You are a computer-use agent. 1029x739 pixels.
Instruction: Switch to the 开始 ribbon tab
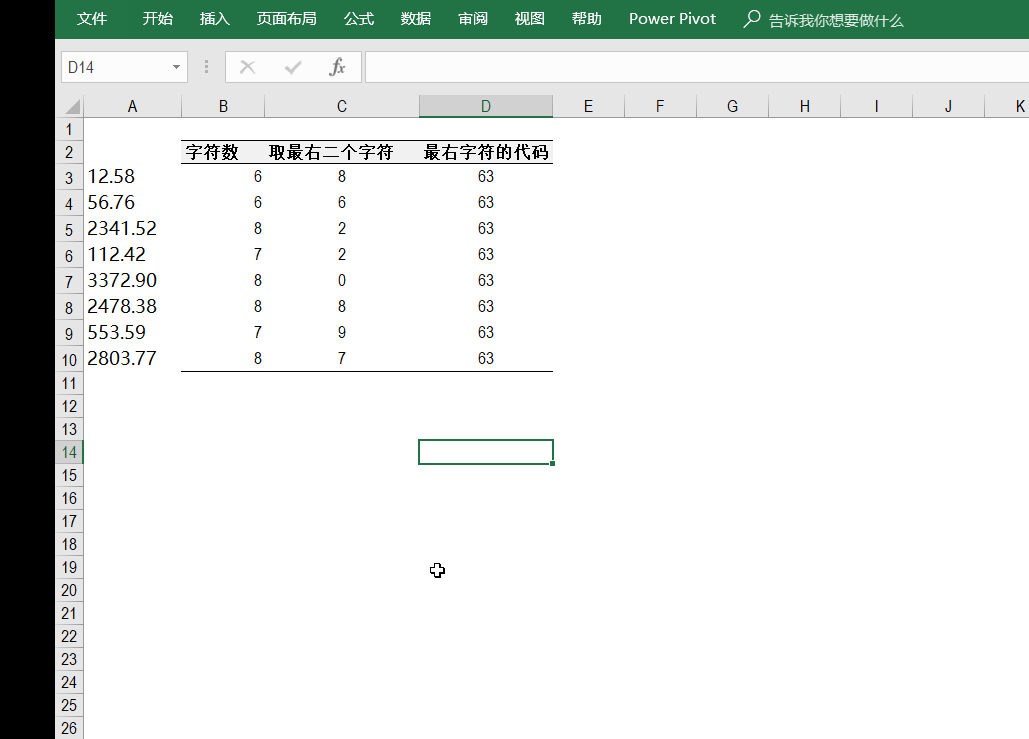(x=157, y=19)
